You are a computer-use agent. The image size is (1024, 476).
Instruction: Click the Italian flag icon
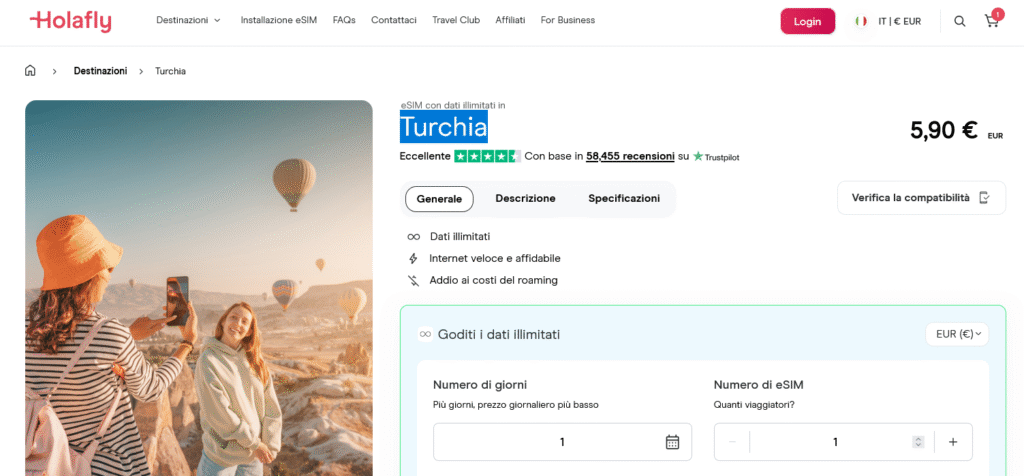pyautogui.click(x=861, y=21)
